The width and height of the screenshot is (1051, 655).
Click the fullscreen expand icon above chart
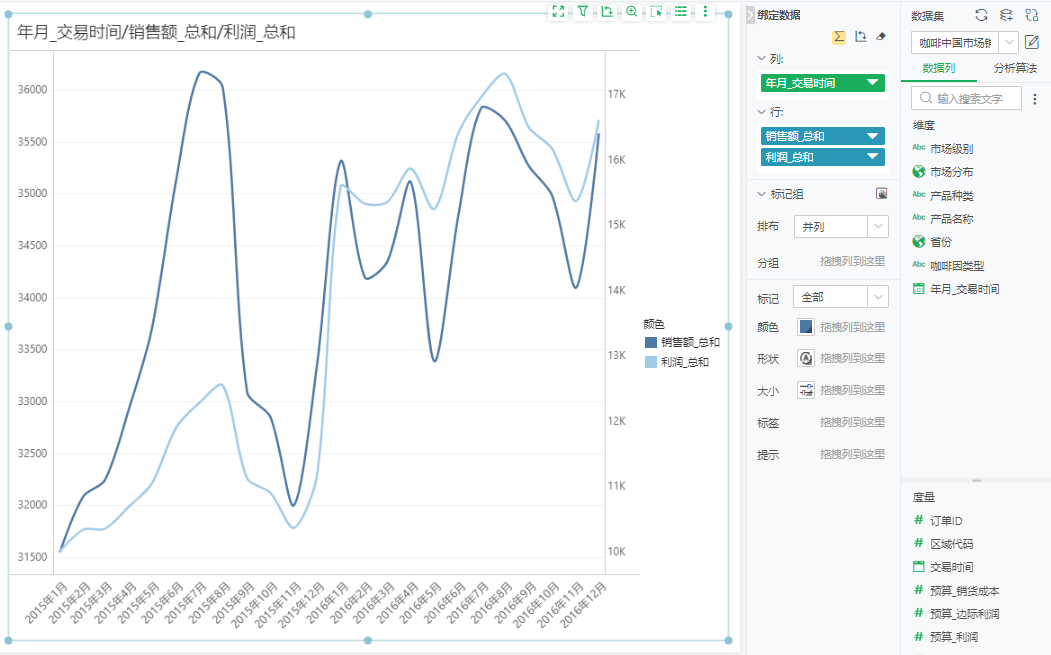[x=558, y=11]
